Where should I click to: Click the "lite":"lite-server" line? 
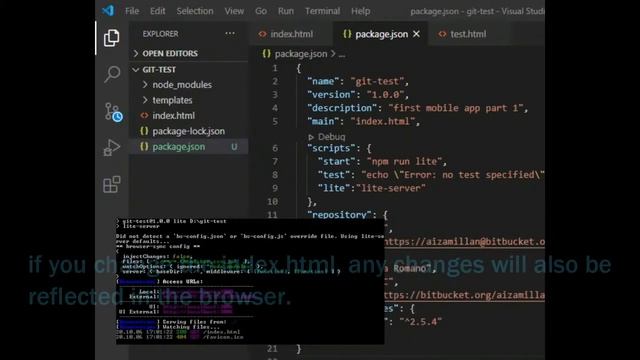tap(371, 189)
